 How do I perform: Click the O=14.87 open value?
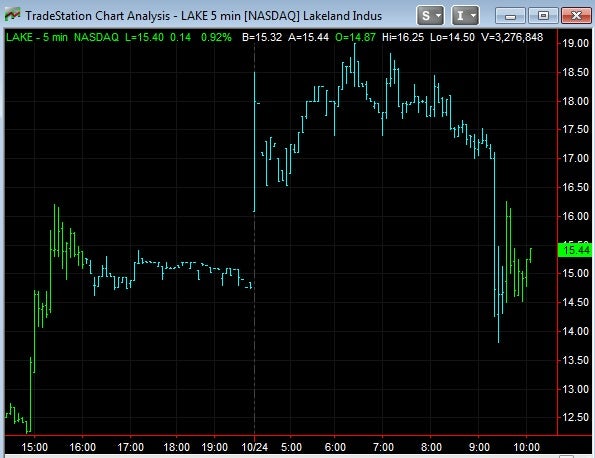355,37
